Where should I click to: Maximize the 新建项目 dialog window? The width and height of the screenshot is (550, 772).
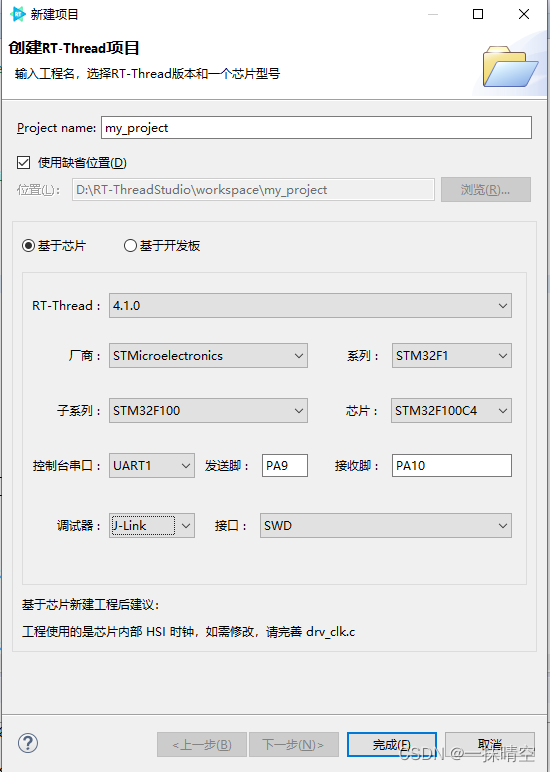pyautogui.click(x=478, y=14)
